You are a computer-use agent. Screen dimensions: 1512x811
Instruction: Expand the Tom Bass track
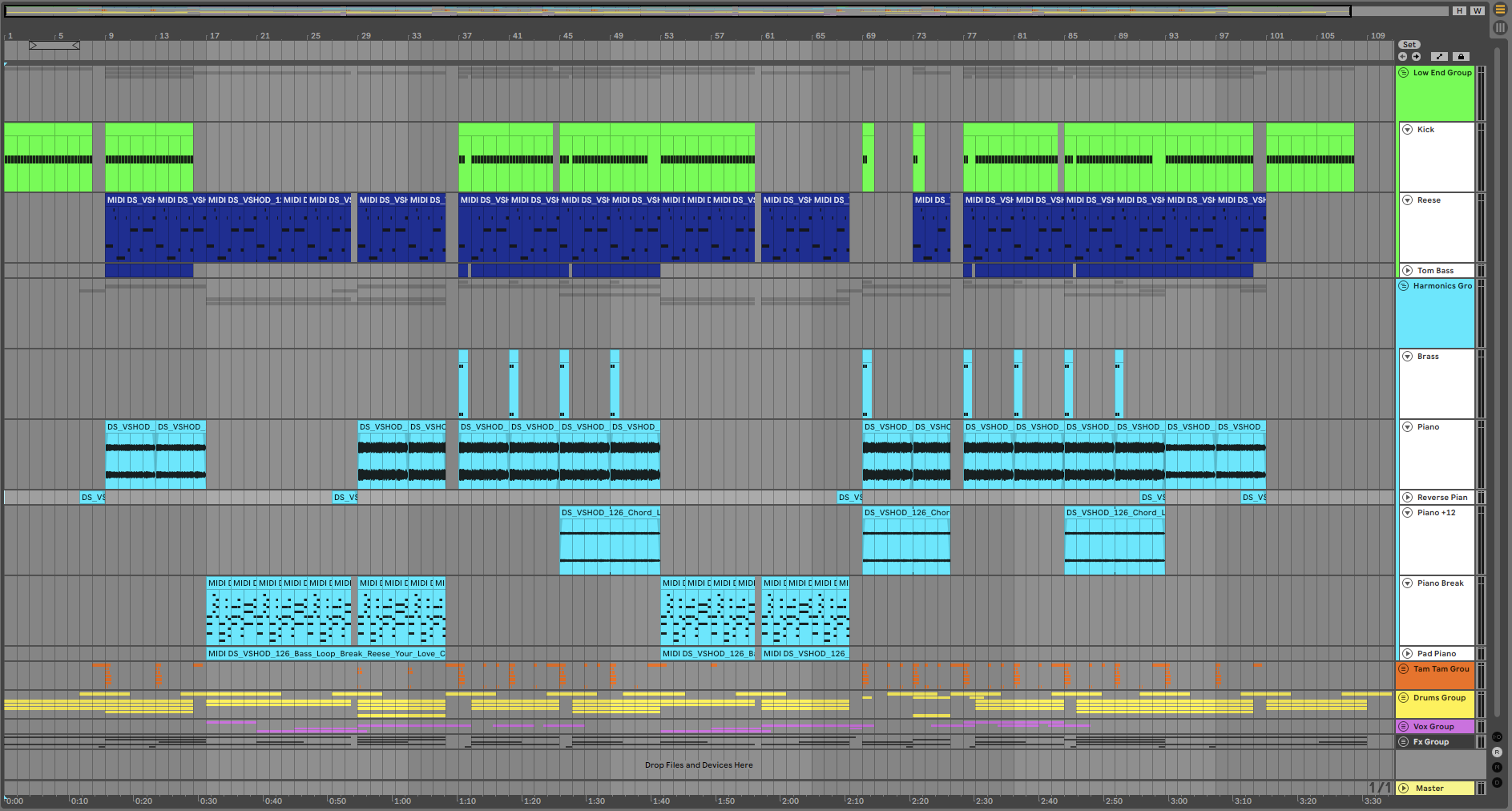pos(1408,271)
